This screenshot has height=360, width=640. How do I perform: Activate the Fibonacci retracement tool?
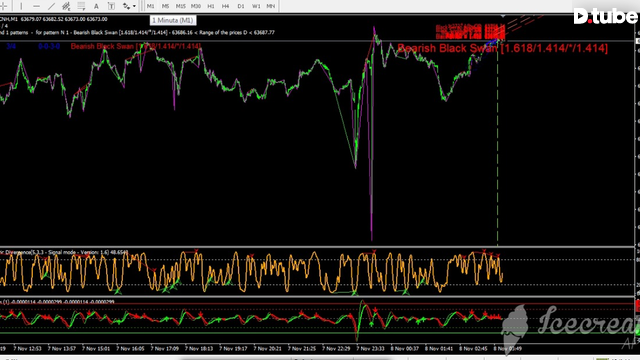tap(81, 6)
